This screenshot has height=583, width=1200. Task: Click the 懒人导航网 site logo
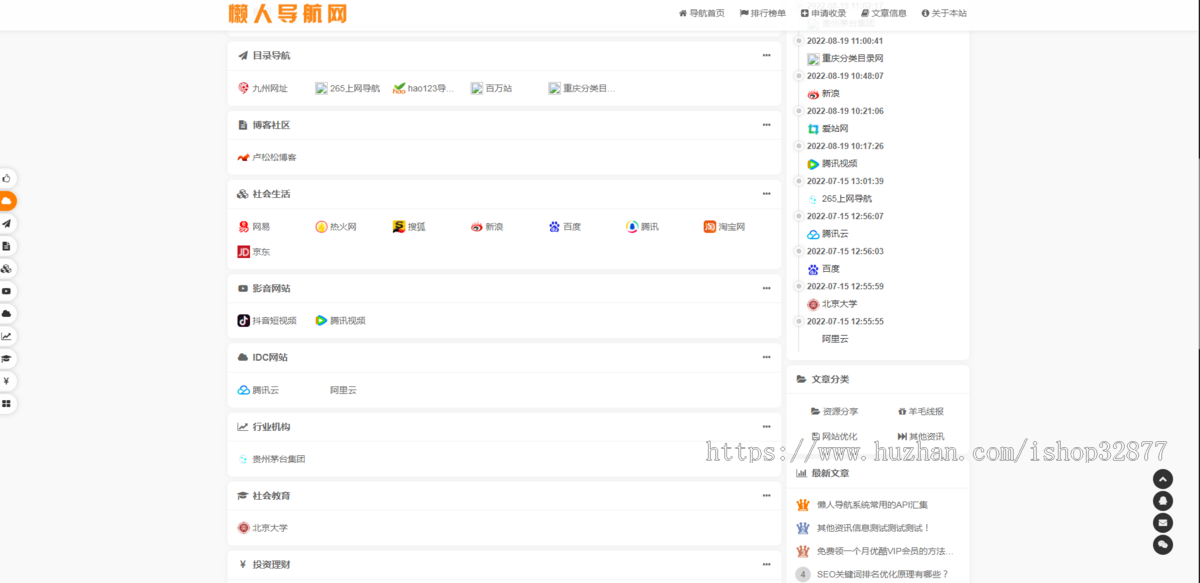(288, 14)
